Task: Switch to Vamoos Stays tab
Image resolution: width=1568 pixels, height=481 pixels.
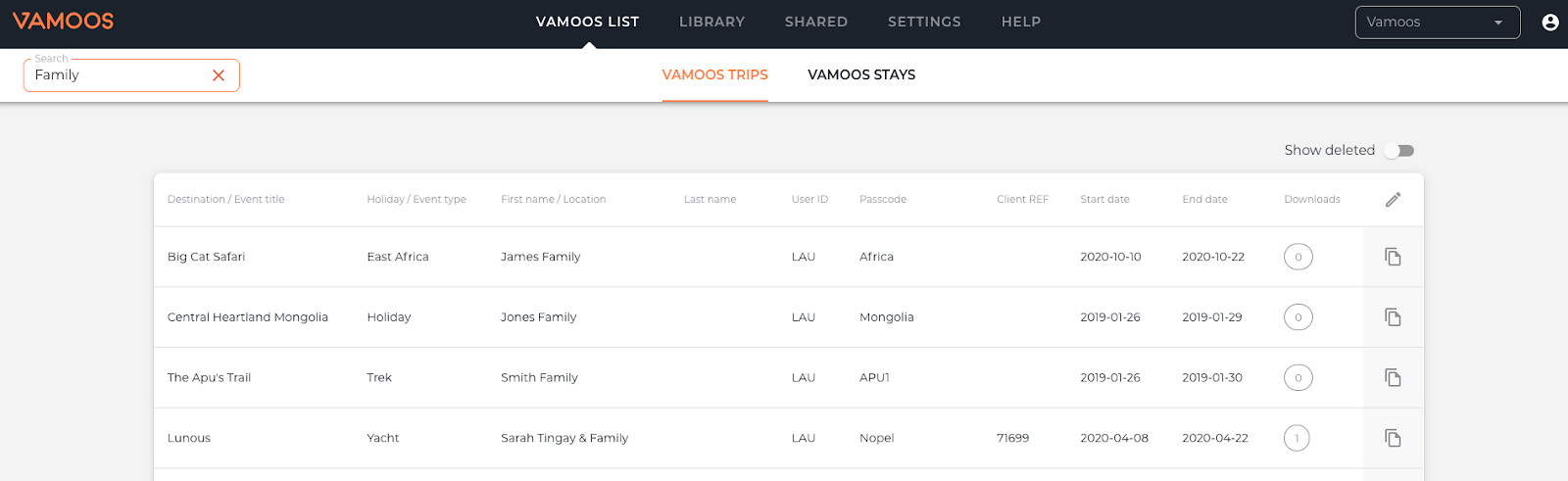Action: pyautogui.click(x=861, y=74)
